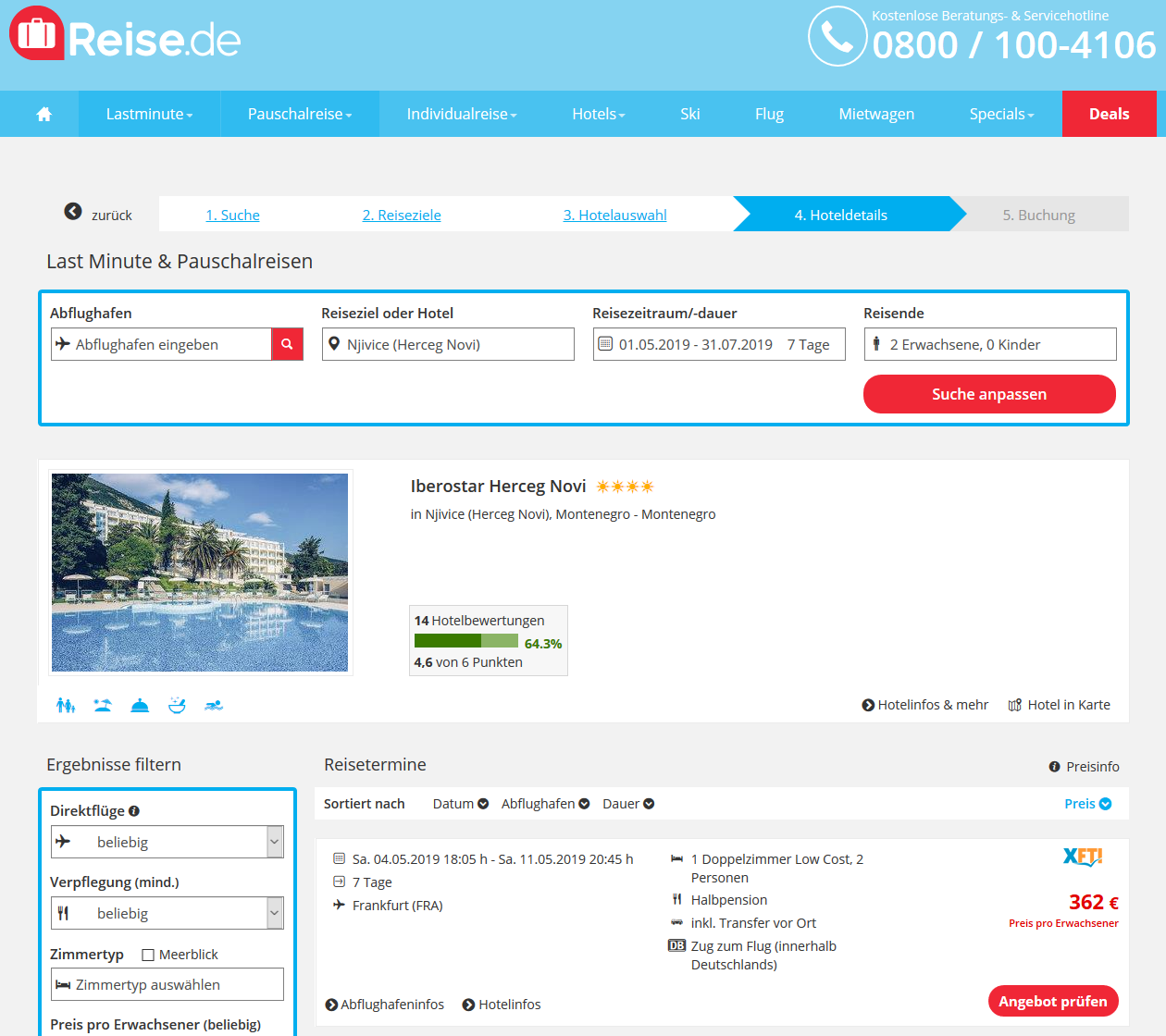The height and width of the screenshot is (1036, 1166).
Task: Click the Suche anpassen button
Action: (x=989, y=394)
